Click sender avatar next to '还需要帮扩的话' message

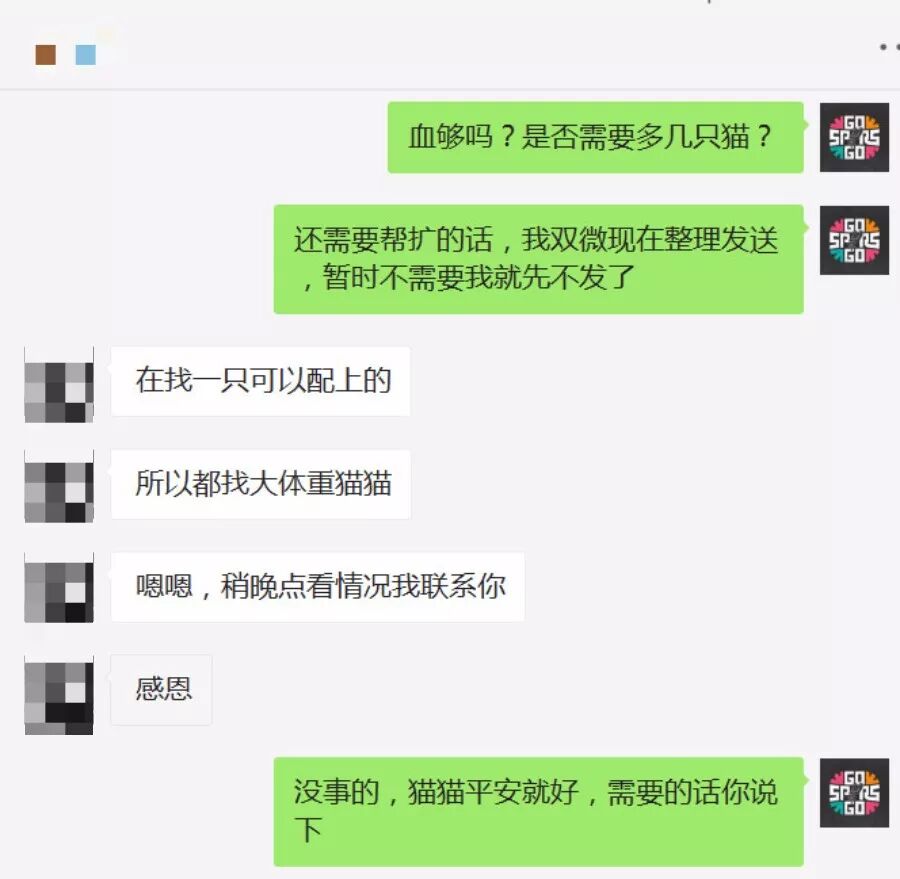point(854,240)
